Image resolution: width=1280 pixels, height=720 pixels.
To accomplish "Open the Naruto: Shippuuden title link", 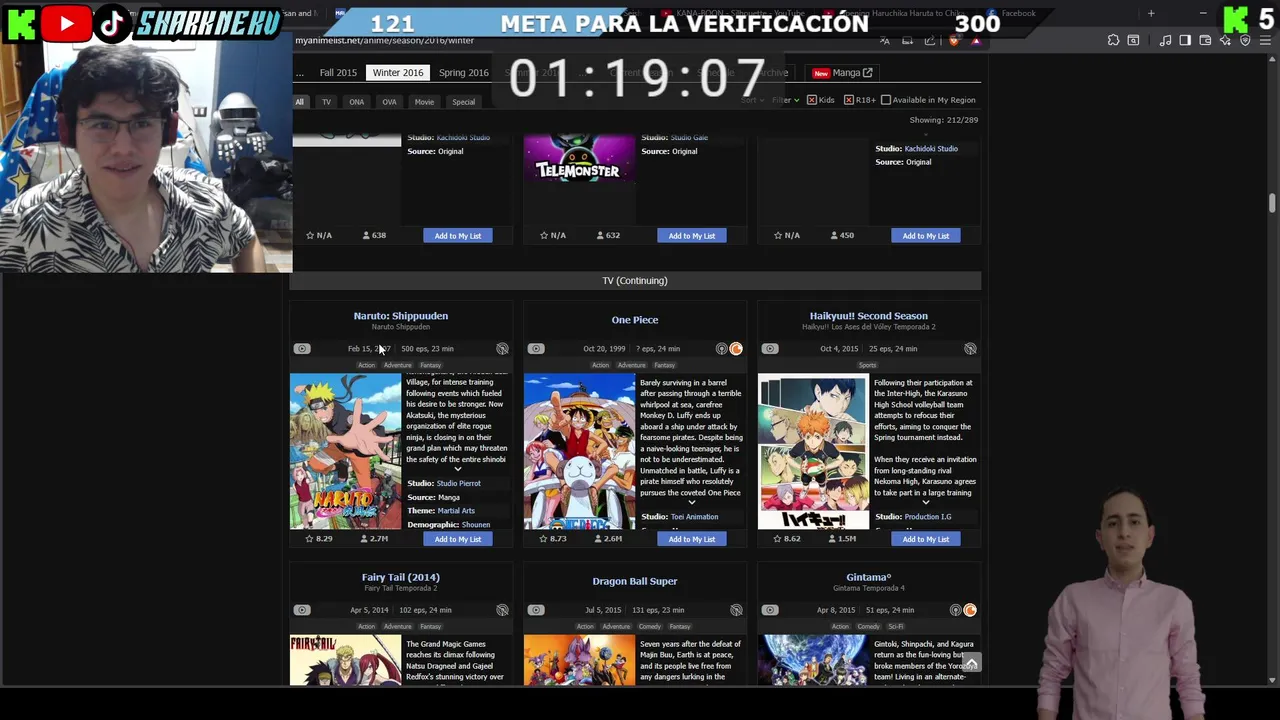I will (x=400, y=316).
